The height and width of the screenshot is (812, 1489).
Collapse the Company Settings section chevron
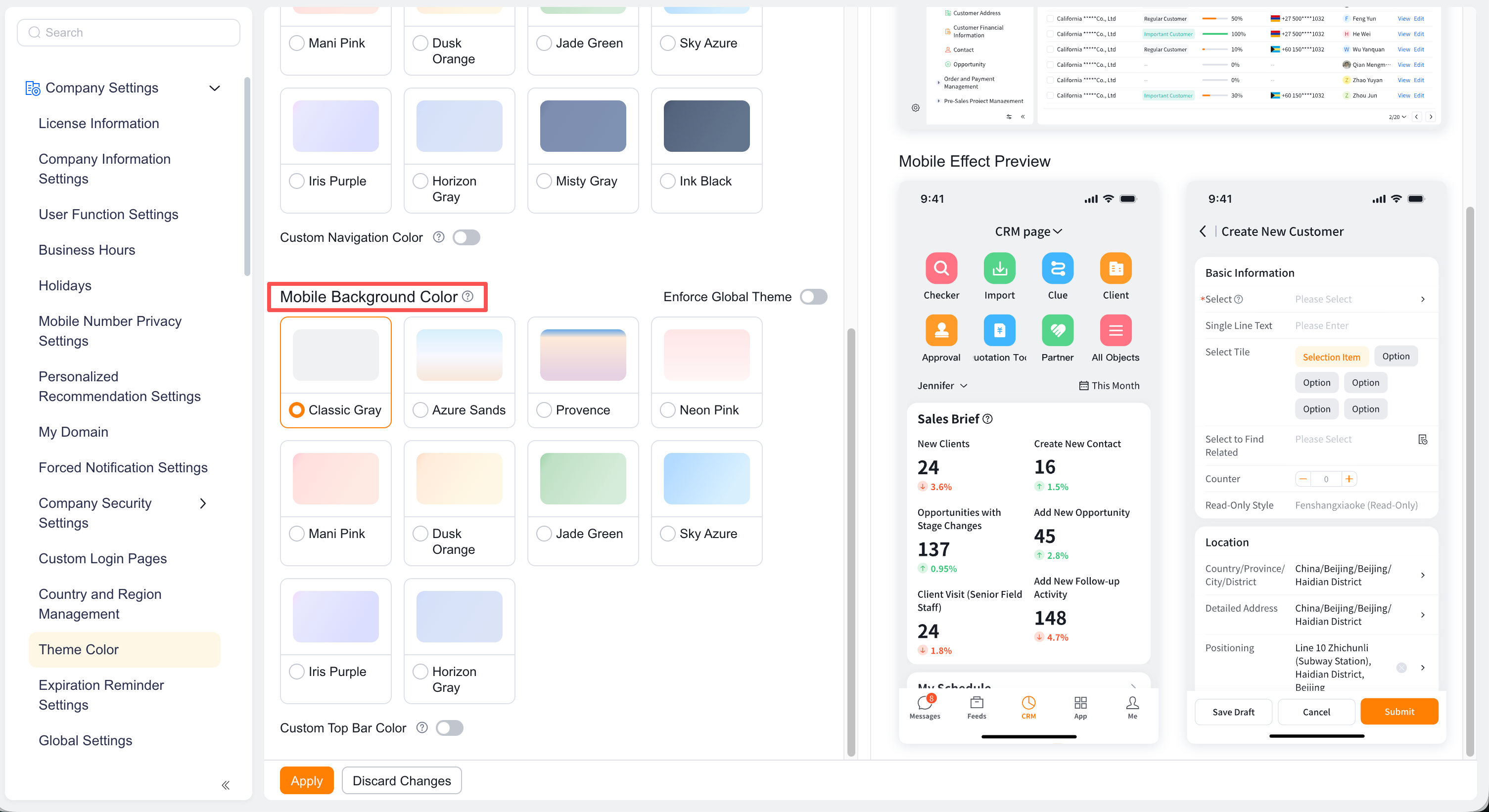tap(215, 88)
